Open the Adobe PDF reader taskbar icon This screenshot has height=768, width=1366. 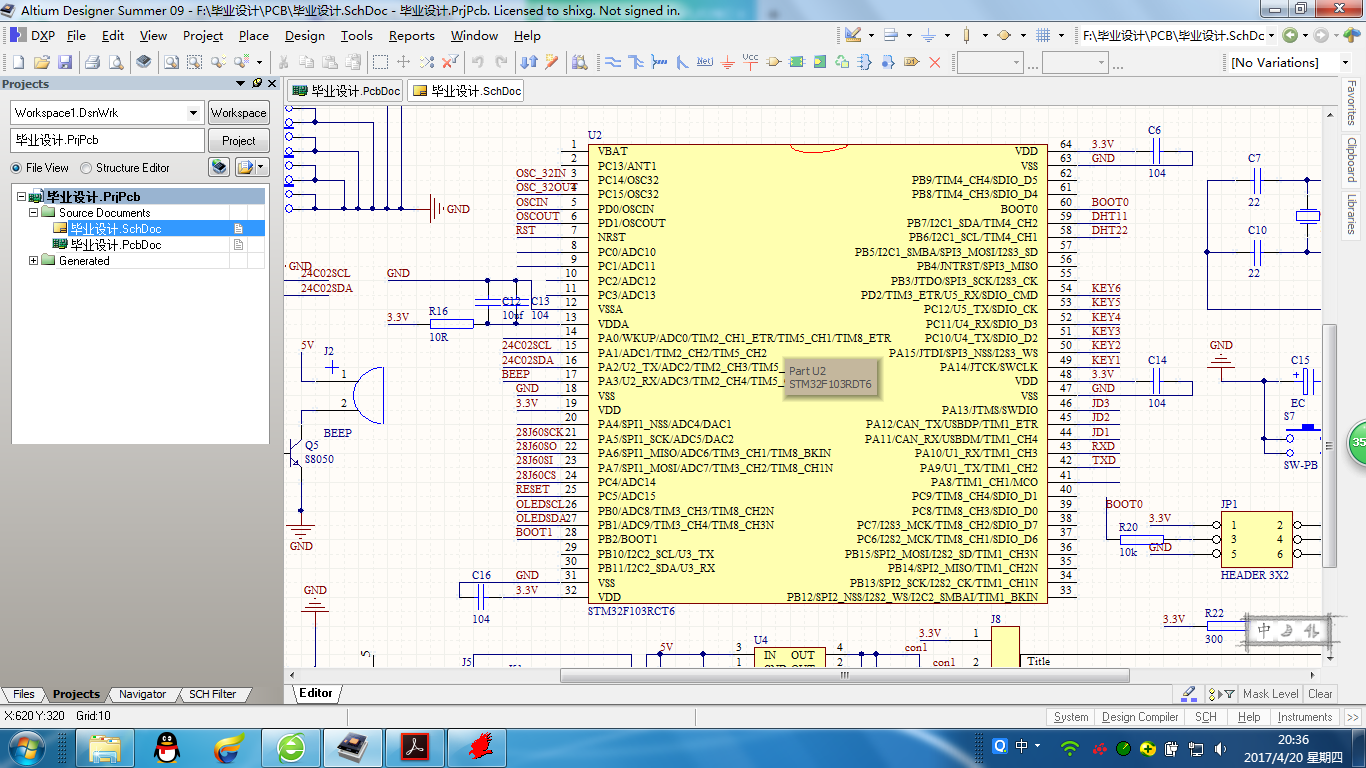click(x=415, y=747)
